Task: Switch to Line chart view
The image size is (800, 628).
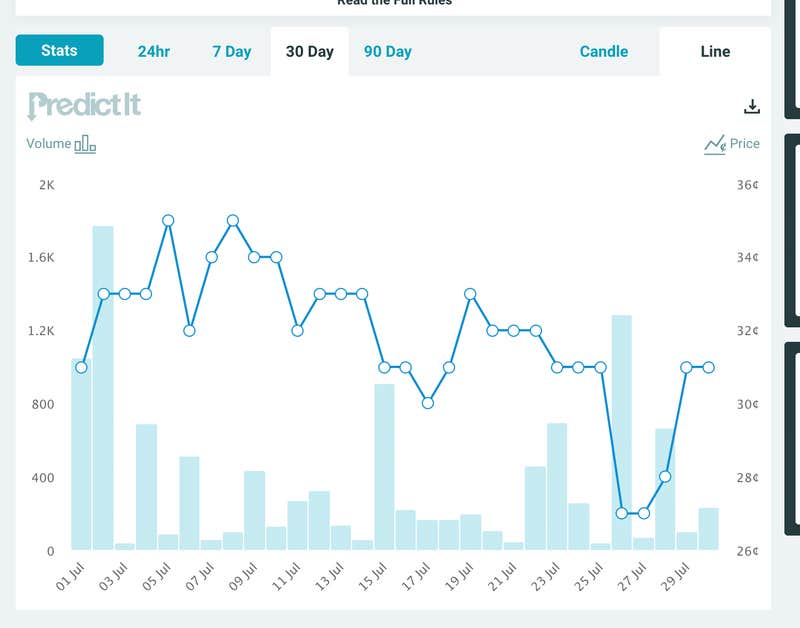Action: pos(715,51)
